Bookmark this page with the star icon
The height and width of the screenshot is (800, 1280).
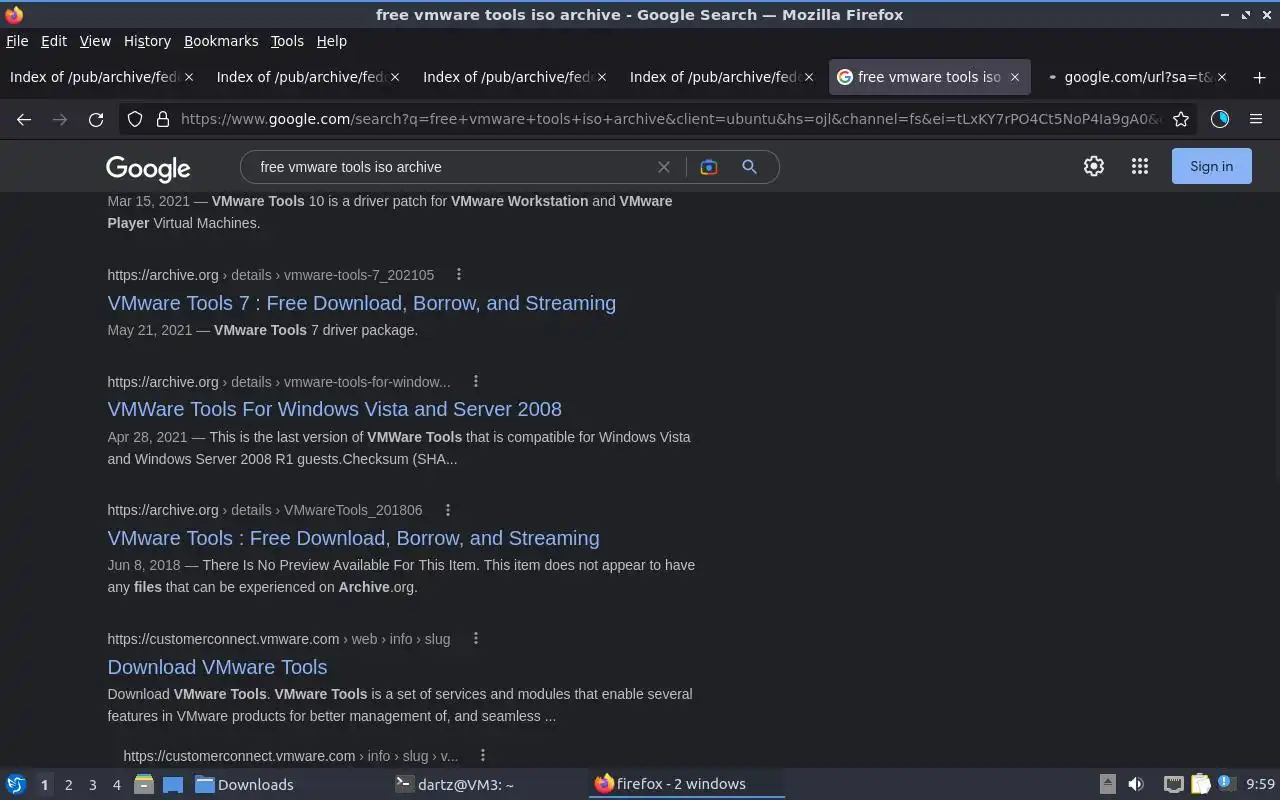pyautogui.click(x=1181, y=119)
